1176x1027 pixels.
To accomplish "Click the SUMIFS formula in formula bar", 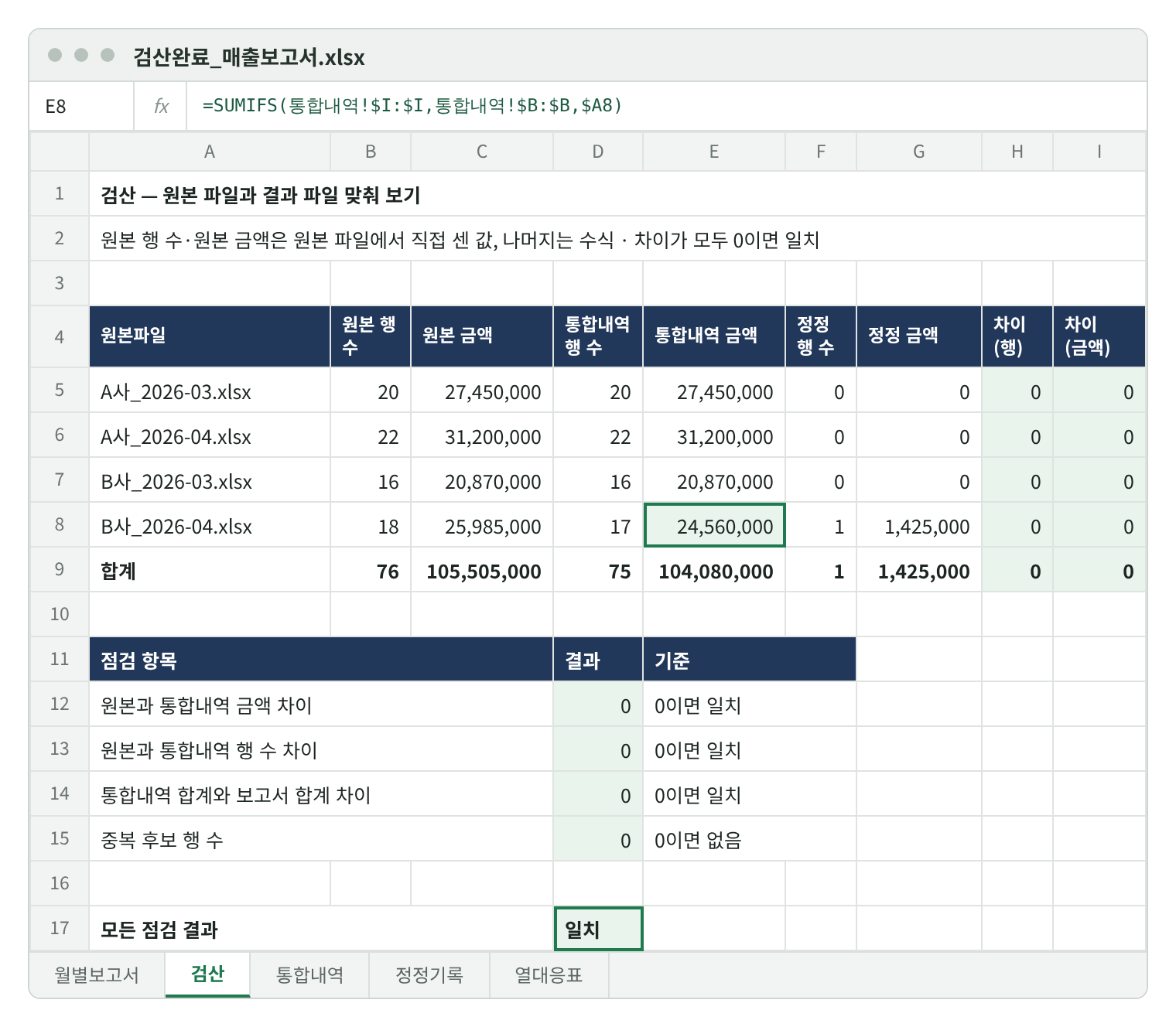I will [412, 105].
